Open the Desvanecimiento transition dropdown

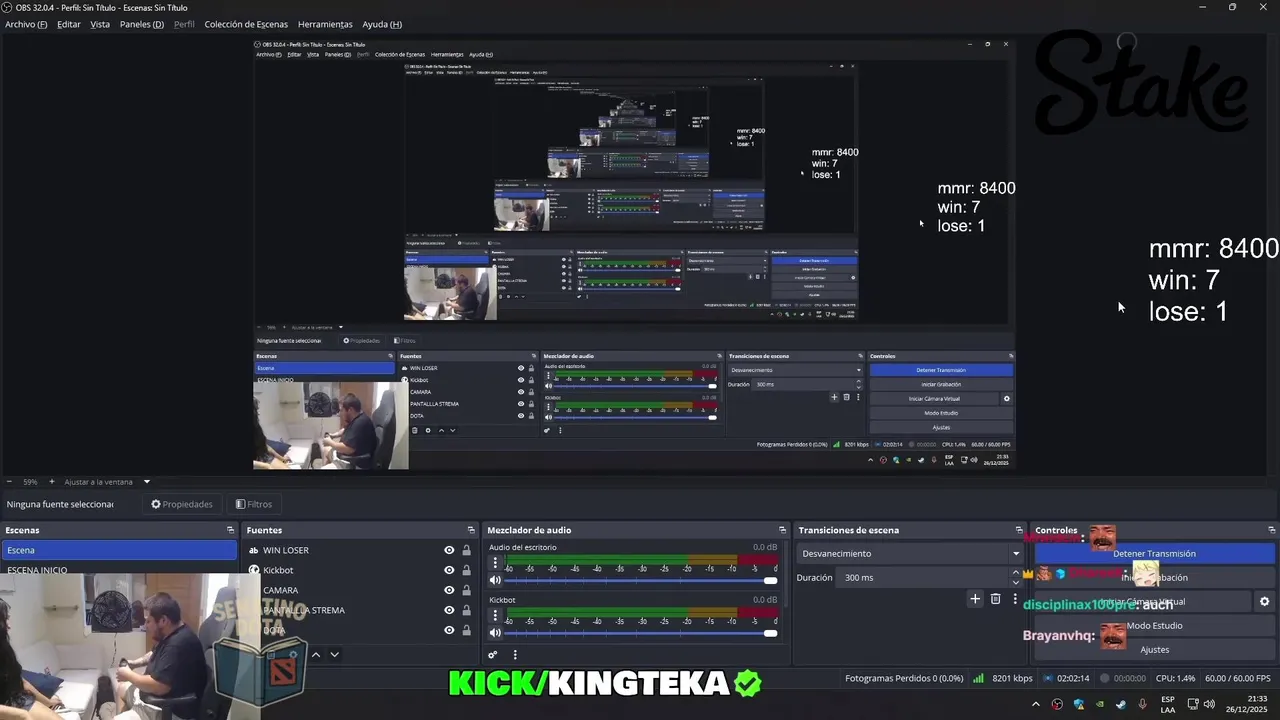pyautogui.click(x=910, y=553)
